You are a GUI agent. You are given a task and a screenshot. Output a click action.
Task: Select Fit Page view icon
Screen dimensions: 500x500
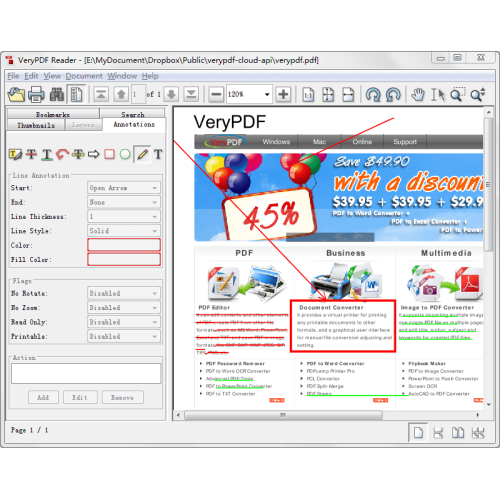(x=328, y=95)
